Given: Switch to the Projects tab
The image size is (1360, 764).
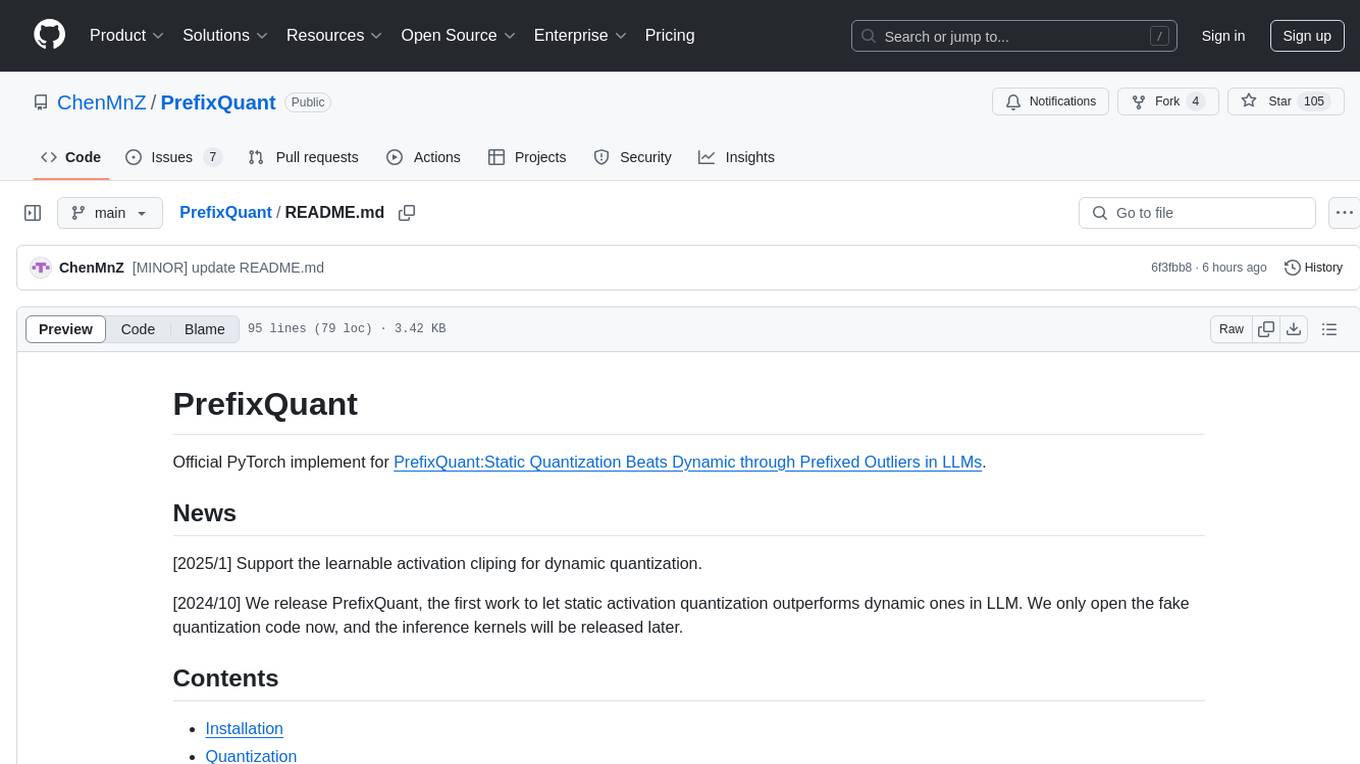Looking at the screenshot, I should [527, 157].
